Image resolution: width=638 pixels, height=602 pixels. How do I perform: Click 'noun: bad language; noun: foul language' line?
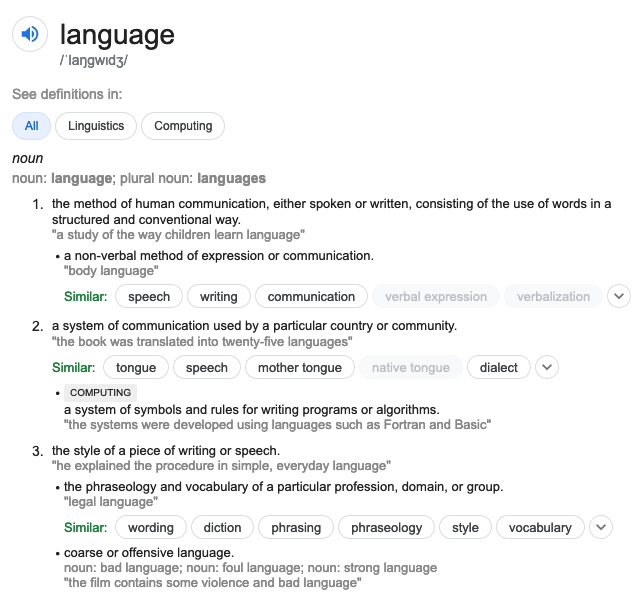[x=250, y=567]
